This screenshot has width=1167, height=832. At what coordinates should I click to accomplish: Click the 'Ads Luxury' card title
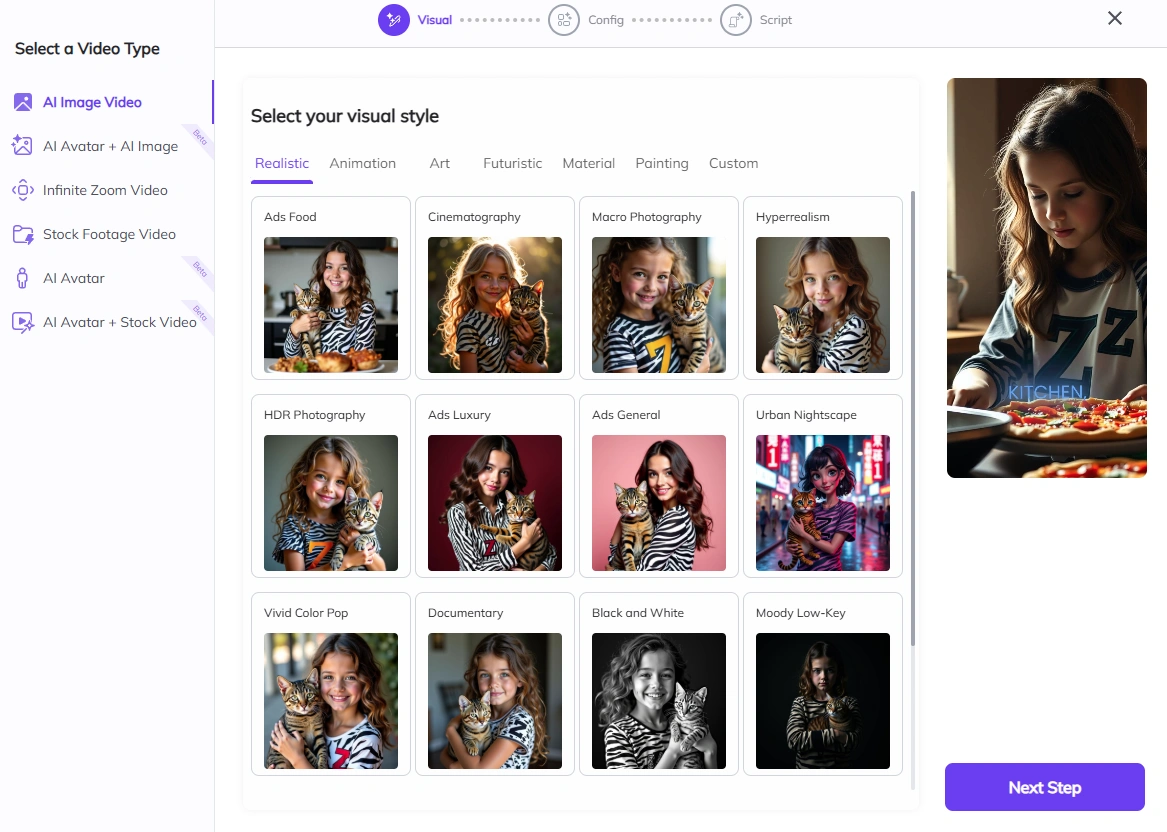[459, 415]
